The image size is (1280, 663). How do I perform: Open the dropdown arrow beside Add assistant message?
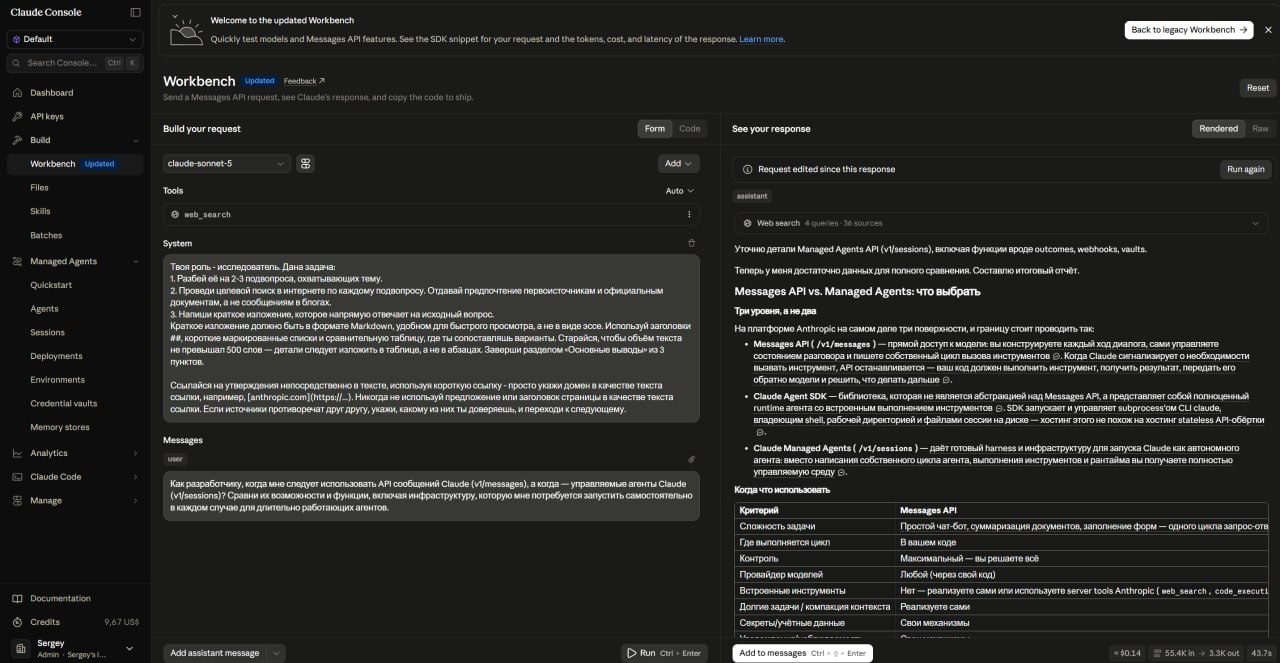276,653
